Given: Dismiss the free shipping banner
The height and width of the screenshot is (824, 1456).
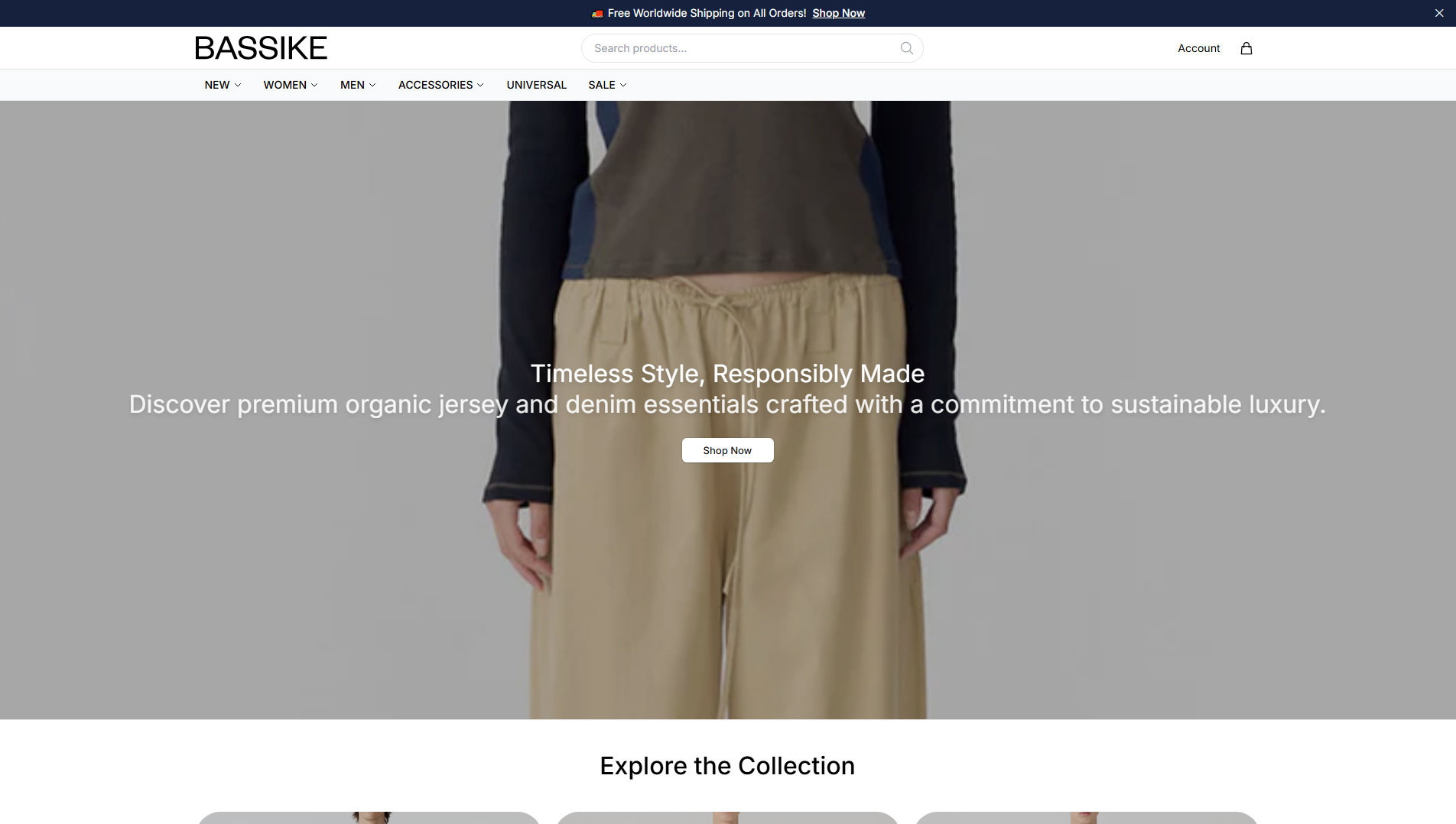Looking at the screenshot, I should pyautogui.click(x=1438, y=13).
